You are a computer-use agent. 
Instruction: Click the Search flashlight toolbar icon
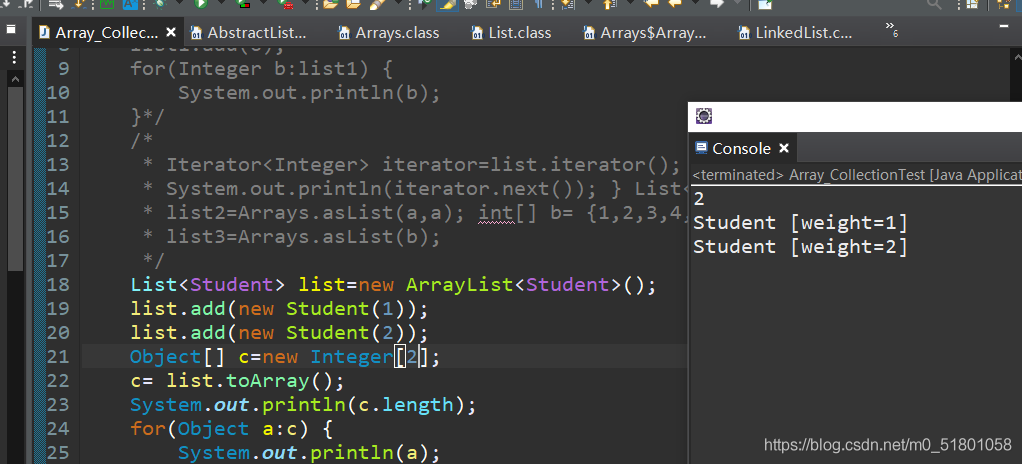(x=376, y=5)
